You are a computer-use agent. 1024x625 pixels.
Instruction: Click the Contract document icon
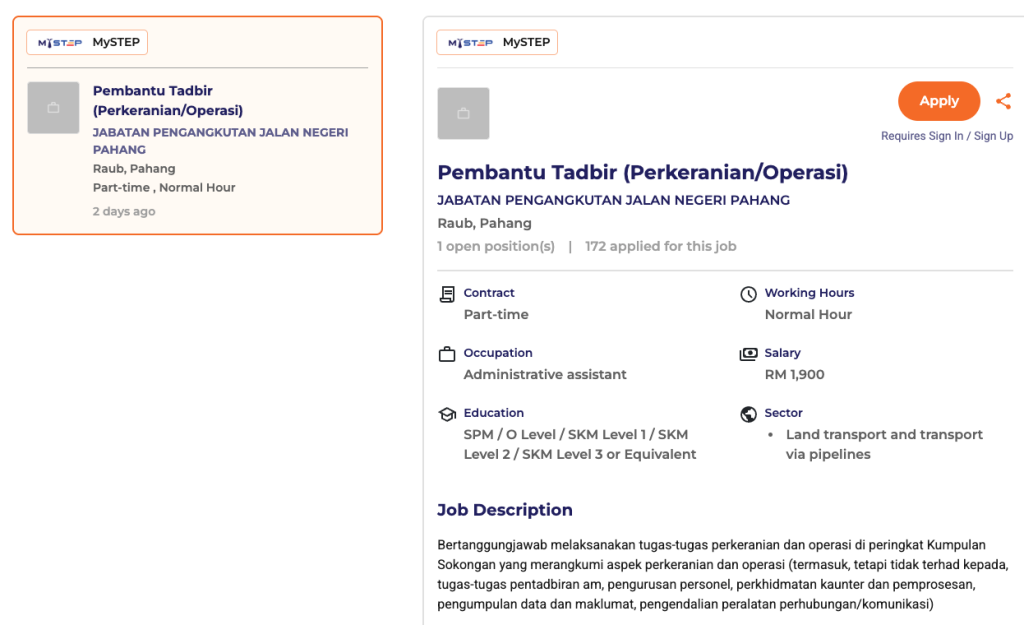(447, 294)
